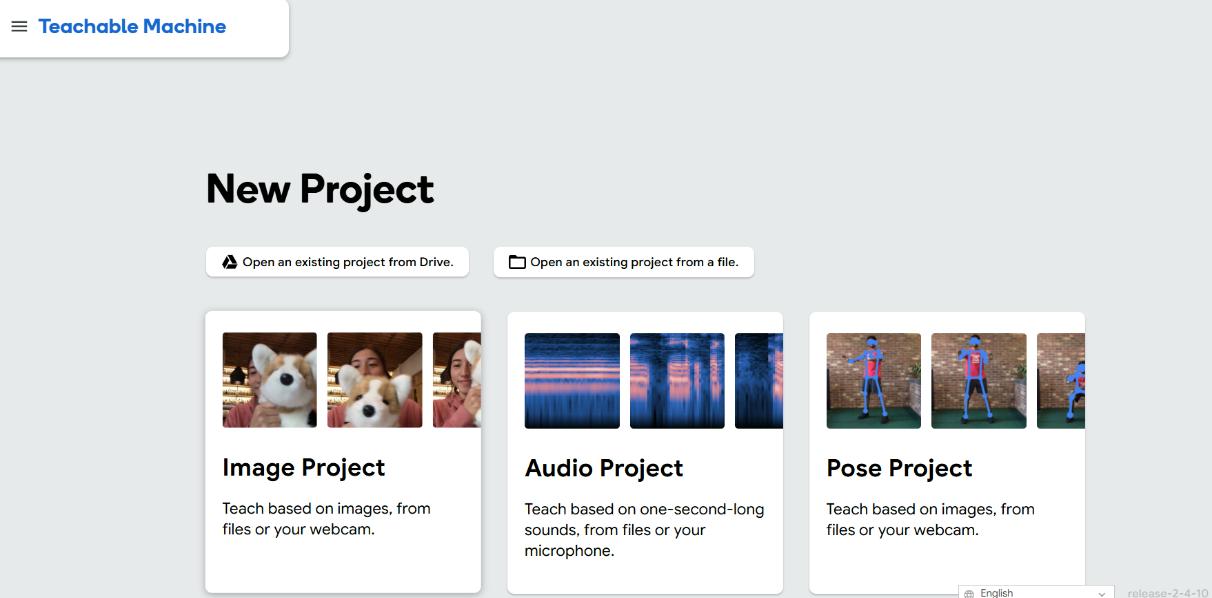Image resolution: width=1212 pixels, height=598 pixels.
Task: Click the second audio spectrogram image
Action: 677,381
